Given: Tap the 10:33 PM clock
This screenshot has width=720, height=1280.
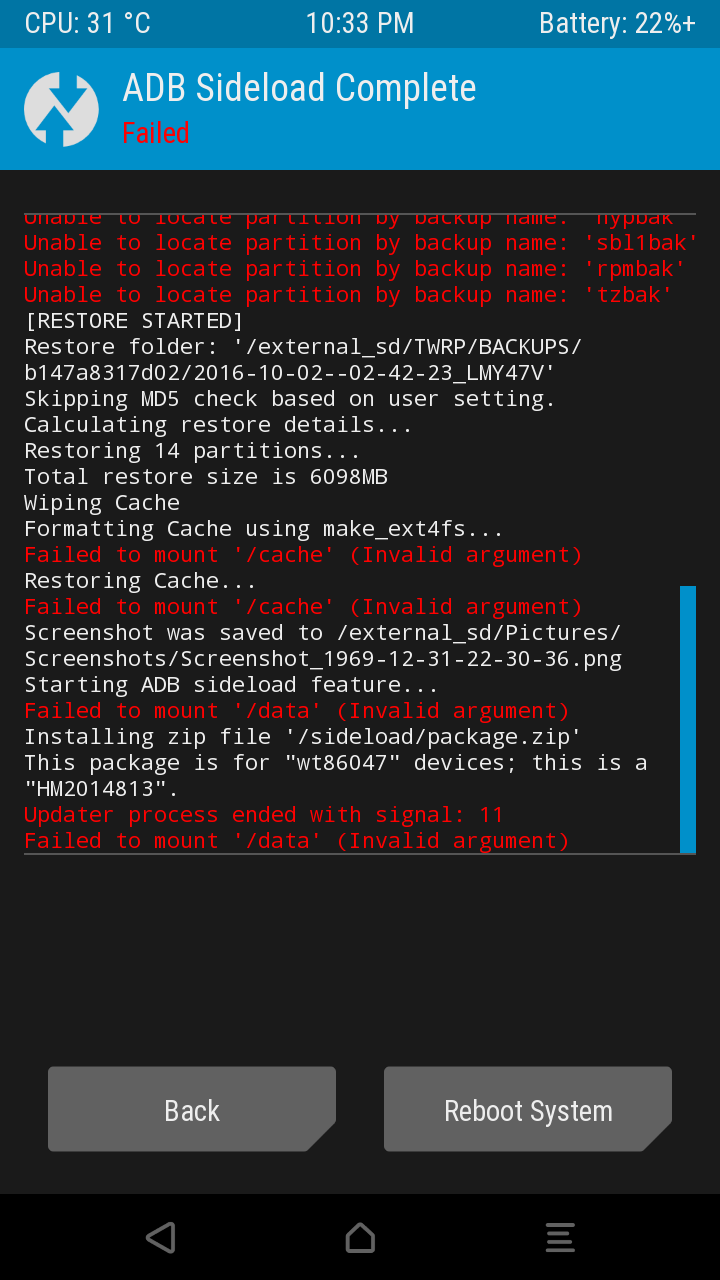Looking at the screenshot, I should (360, 24).
